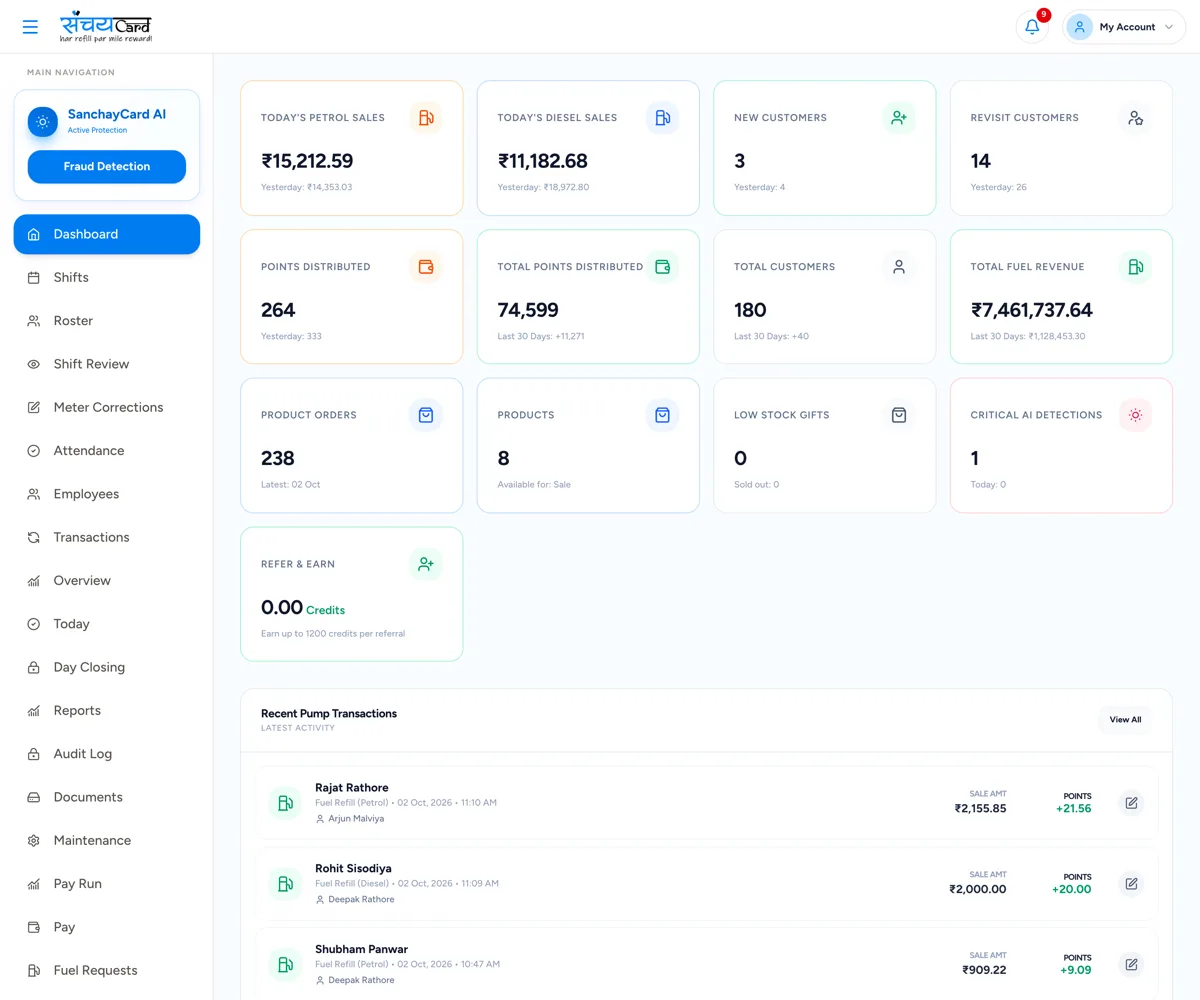Click the Revisit Customers icon
The width and height of the screenshot is (1200, 1000).
[1135, 118]
